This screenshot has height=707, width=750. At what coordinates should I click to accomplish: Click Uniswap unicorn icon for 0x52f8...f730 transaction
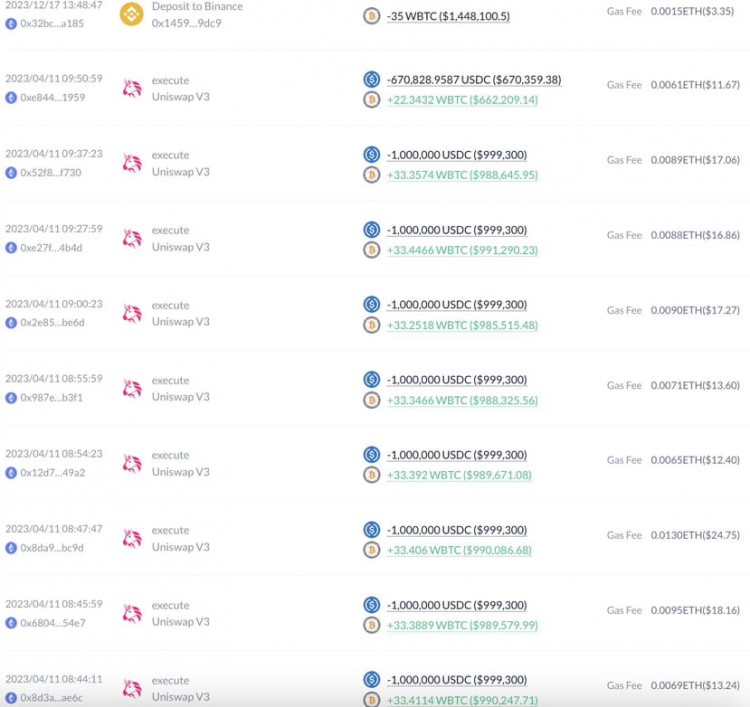(x=132, y=164)
